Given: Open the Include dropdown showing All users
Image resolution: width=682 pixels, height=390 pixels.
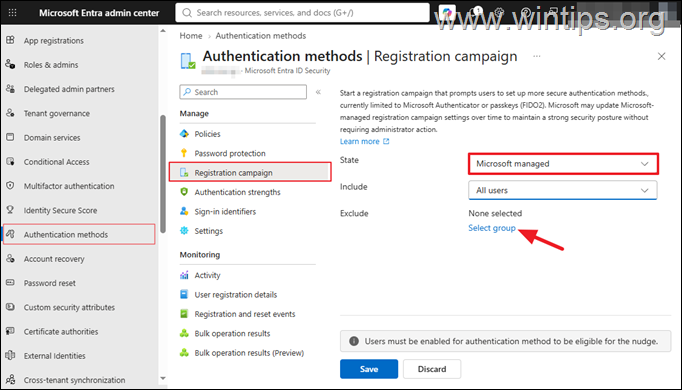Looking at the screenshot, I should 563,190.
